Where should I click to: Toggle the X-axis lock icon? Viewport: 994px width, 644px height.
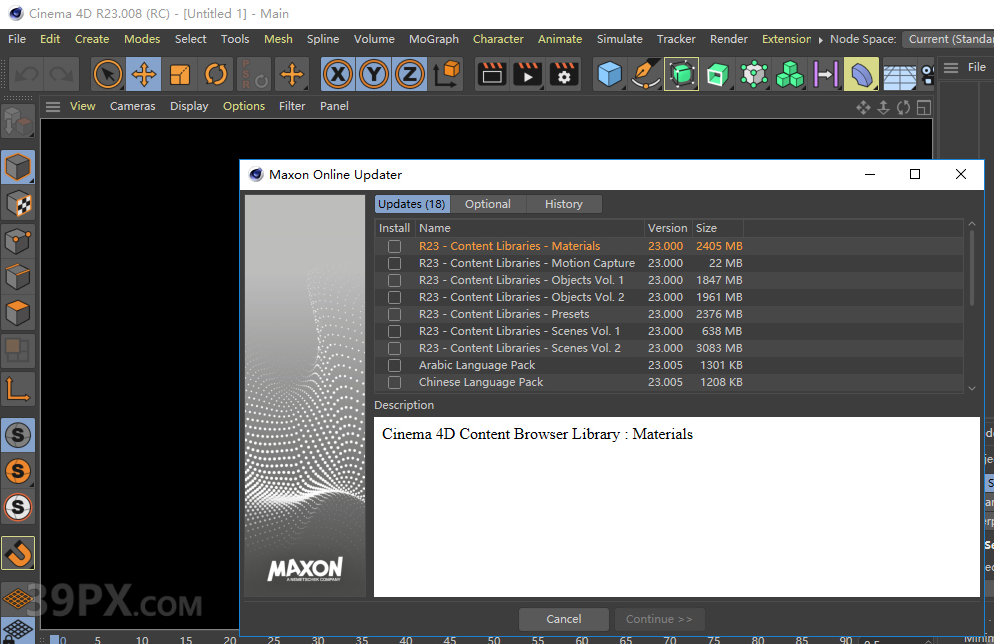coord(339,74)
